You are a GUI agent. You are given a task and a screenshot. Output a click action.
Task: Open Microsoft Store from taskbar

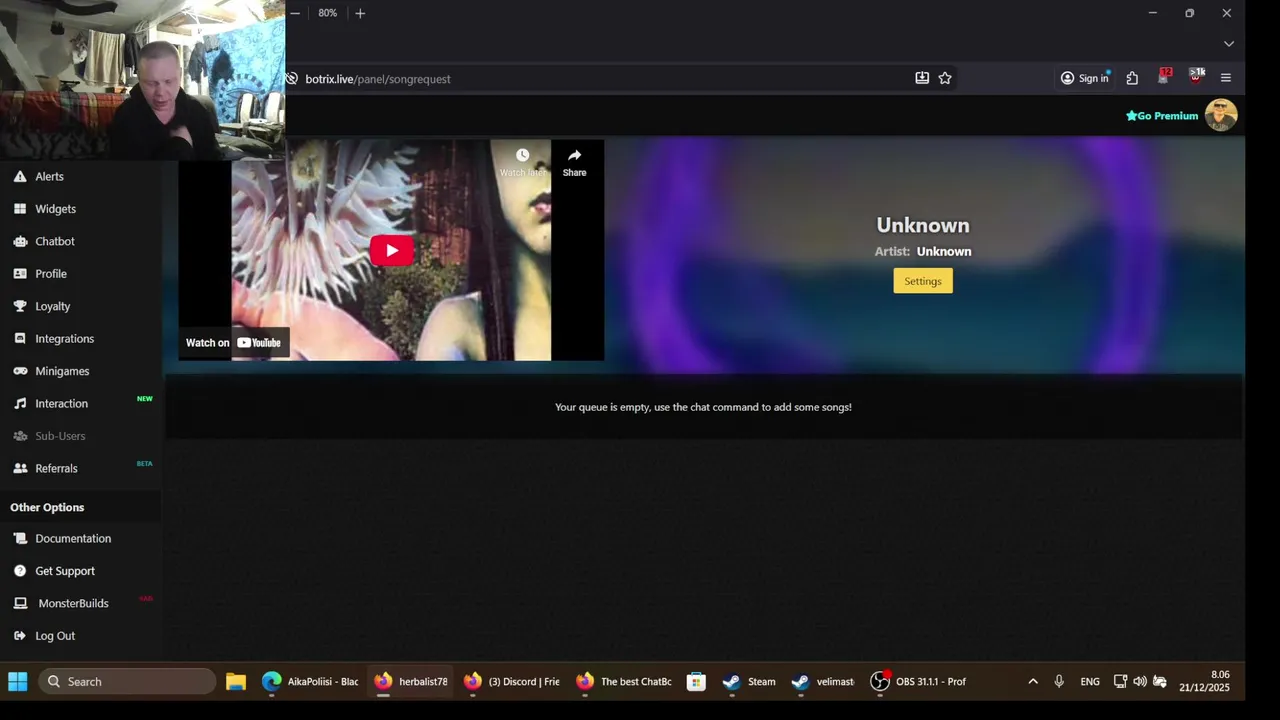697,681
